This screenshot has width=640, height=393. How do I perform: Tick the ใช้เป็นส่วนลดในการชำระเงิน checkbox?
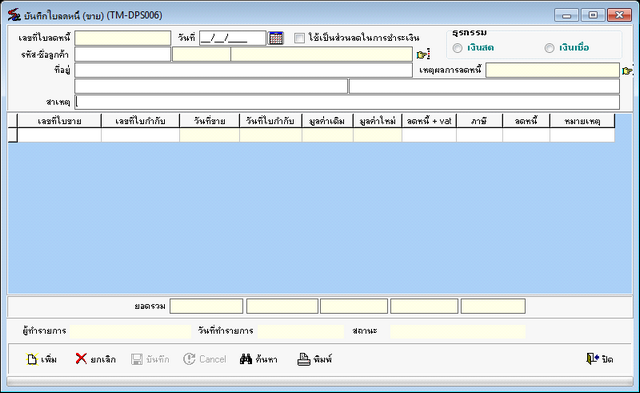point(299,38)
